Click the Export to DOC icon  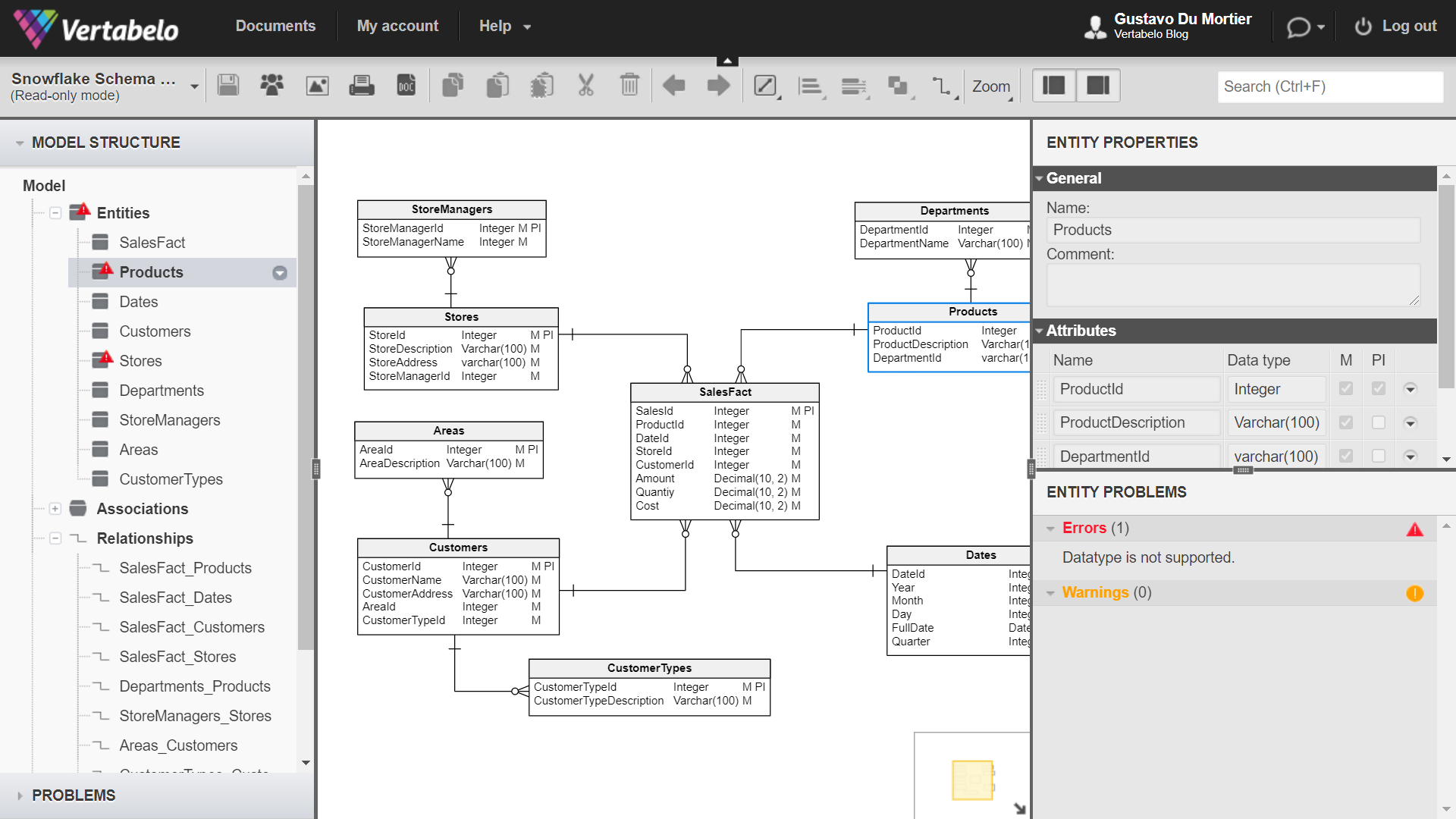405,86
